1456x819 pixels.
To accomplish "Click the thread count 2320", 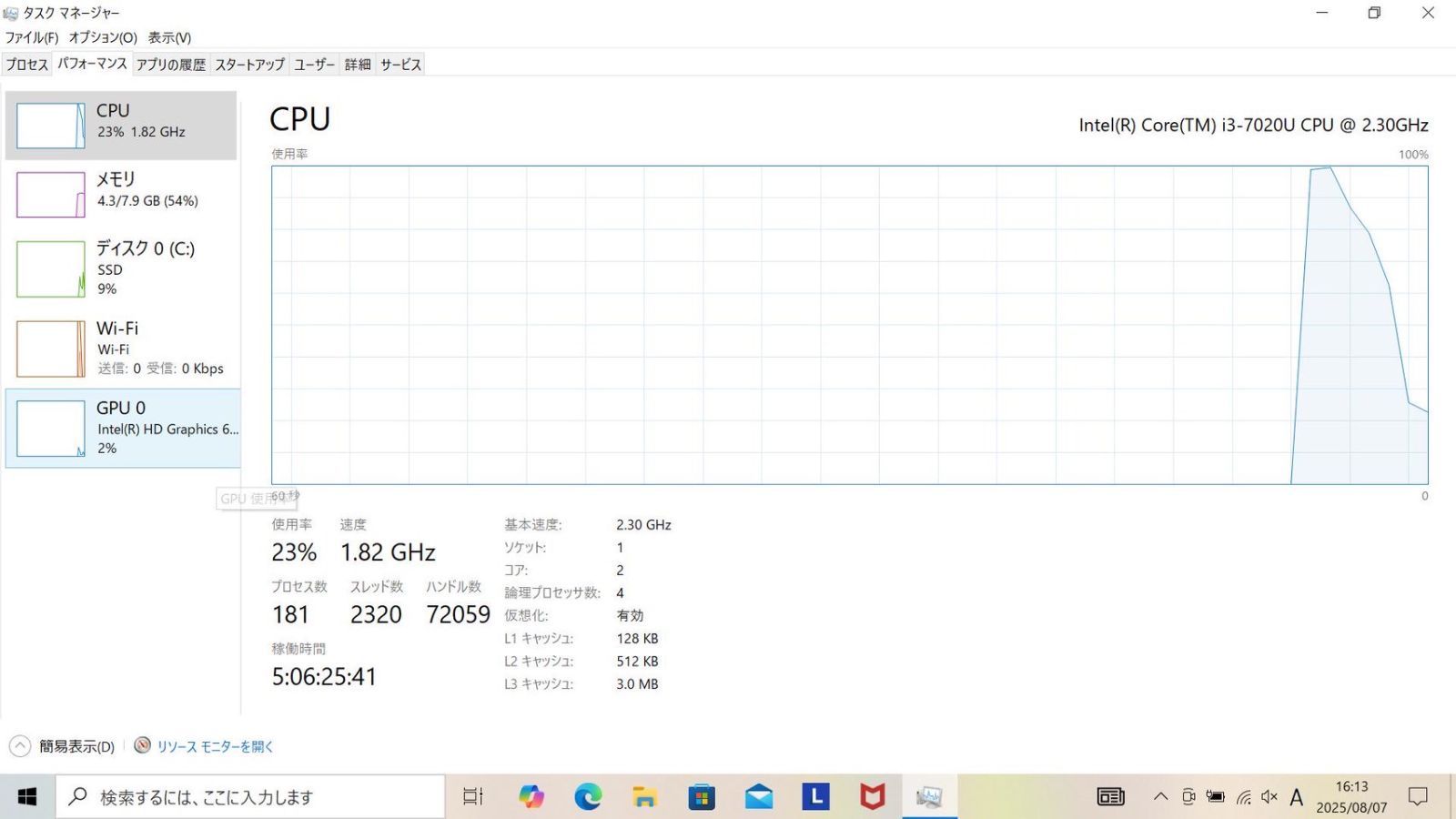I will 376,615.
